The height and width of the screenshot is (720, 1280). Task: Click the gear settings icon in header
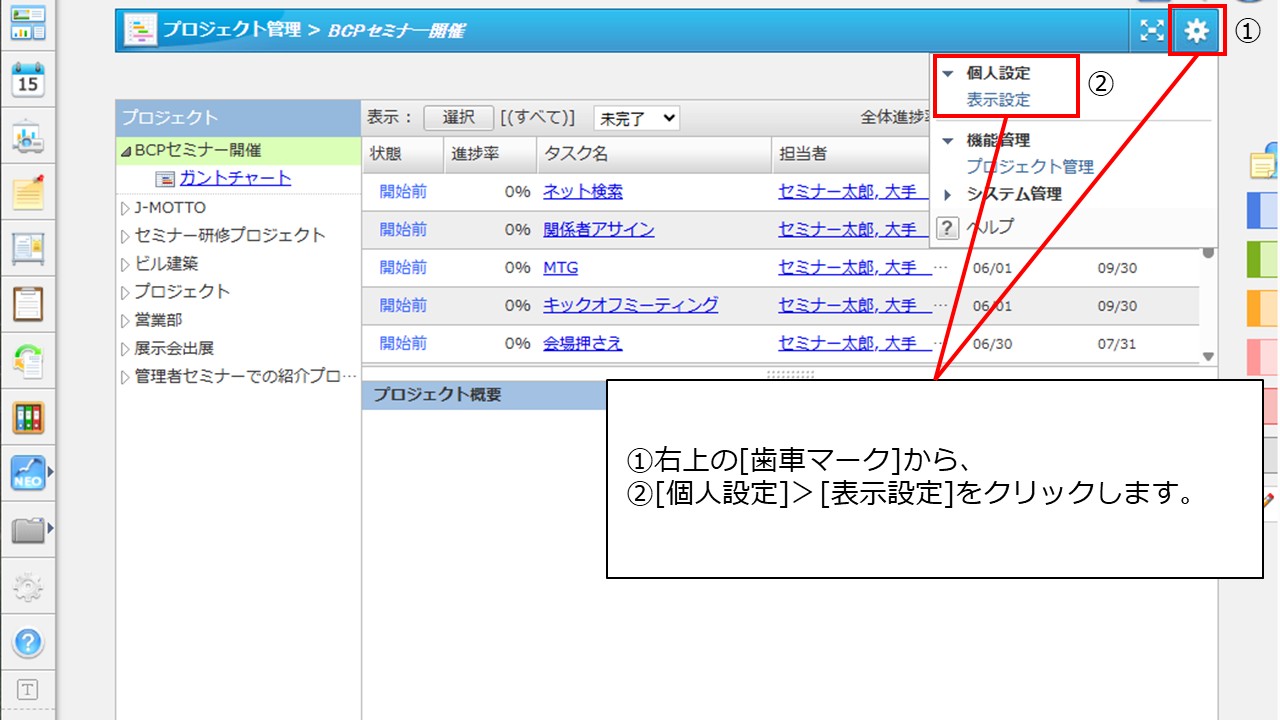(1196, 32)
